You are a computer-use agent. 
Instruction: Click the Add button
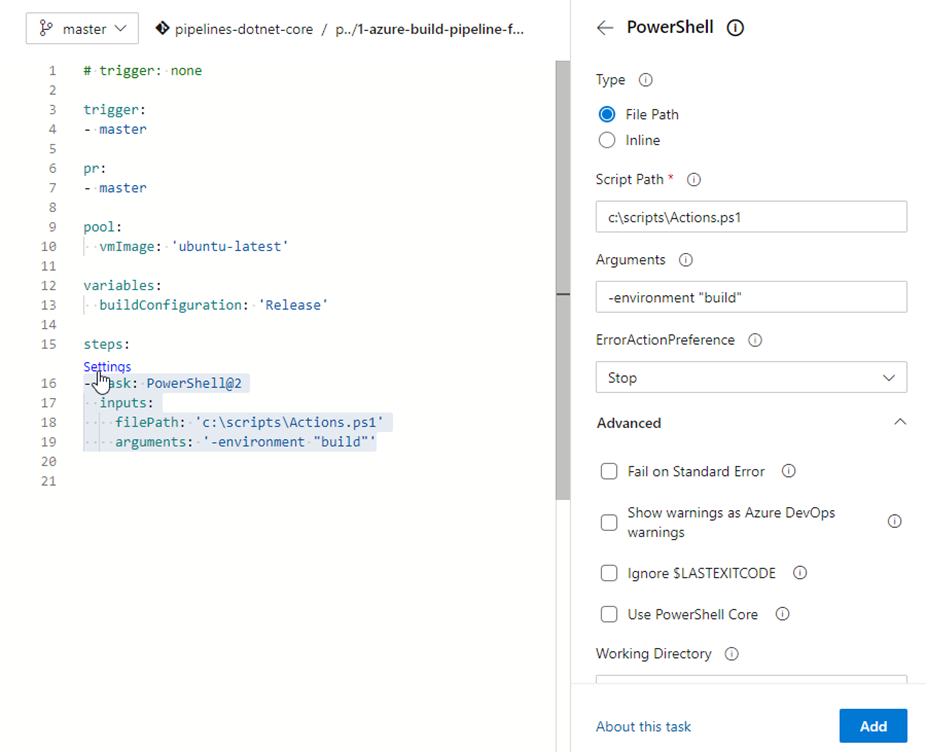pyautogui.click(x=872, y=726)
